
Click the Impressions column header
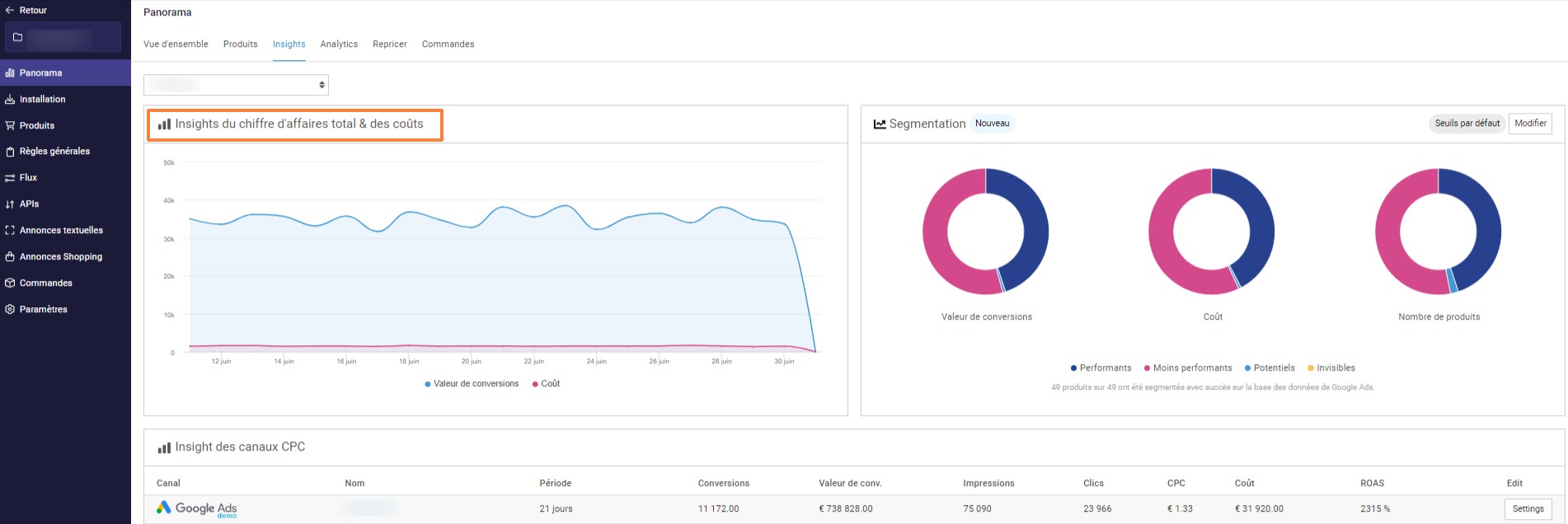[988, 484]
